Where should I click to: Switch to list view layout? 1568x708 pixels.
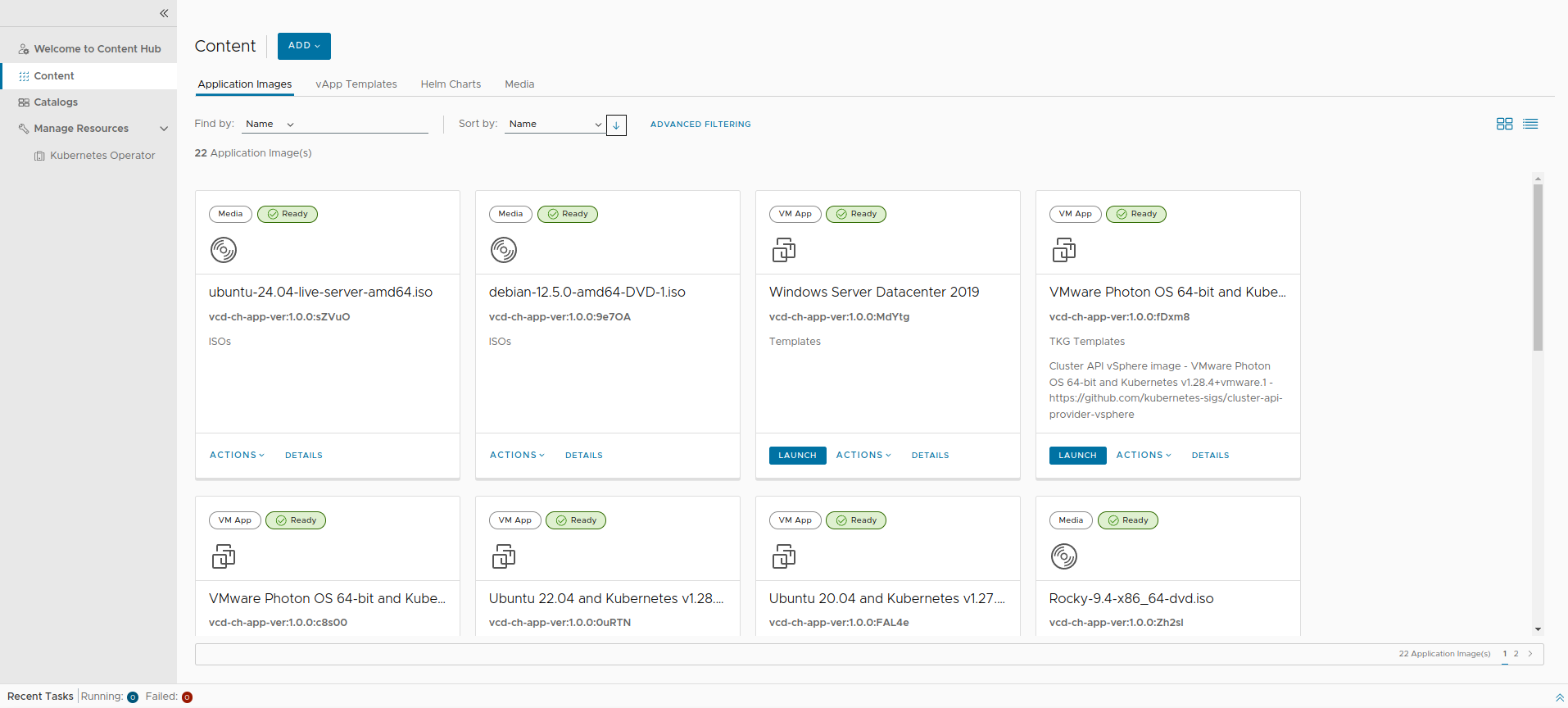[x=1530, y=124]
